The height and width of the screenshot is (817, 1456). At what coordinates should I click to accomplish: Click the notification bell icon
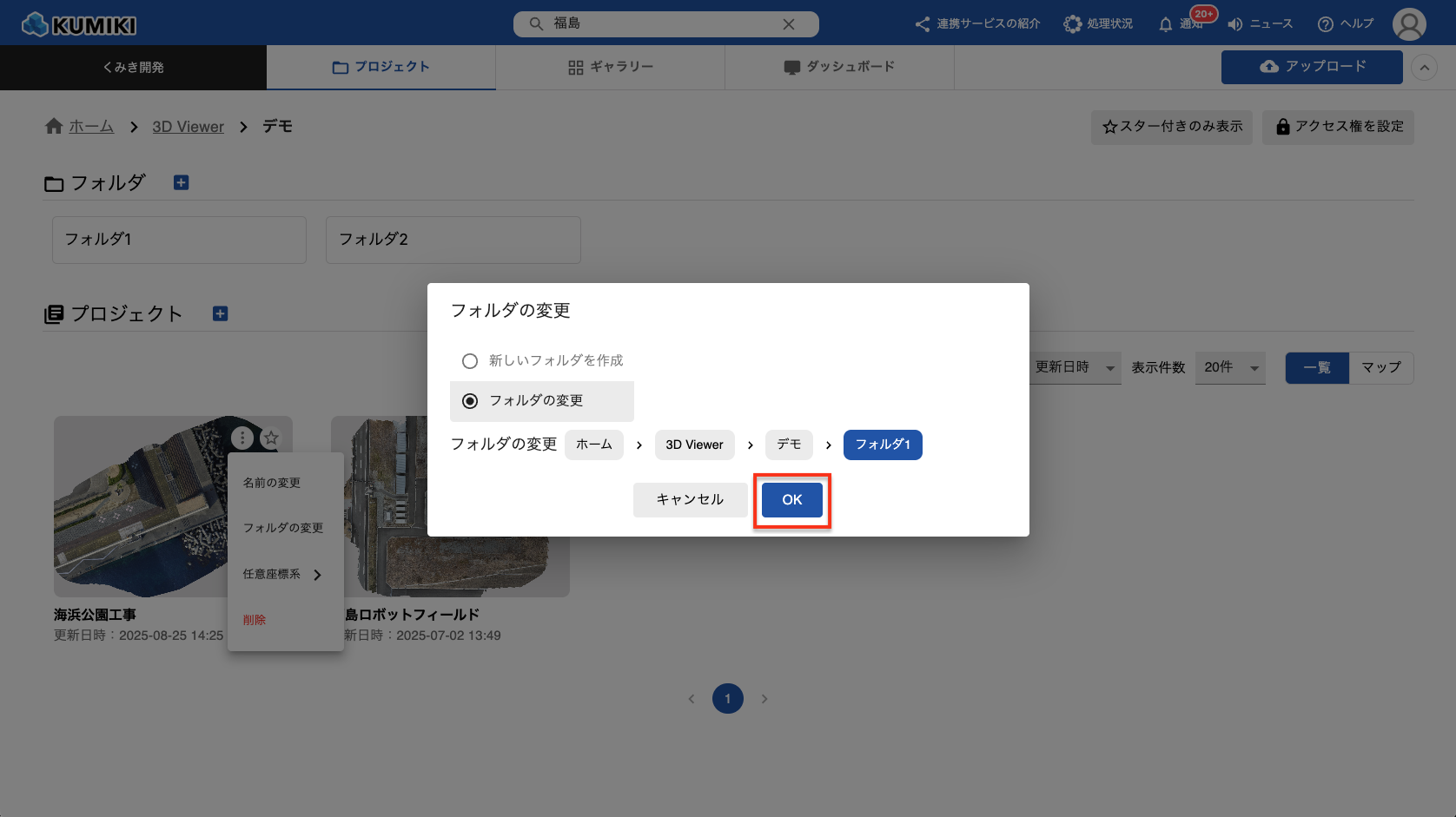pos(1166,24)
